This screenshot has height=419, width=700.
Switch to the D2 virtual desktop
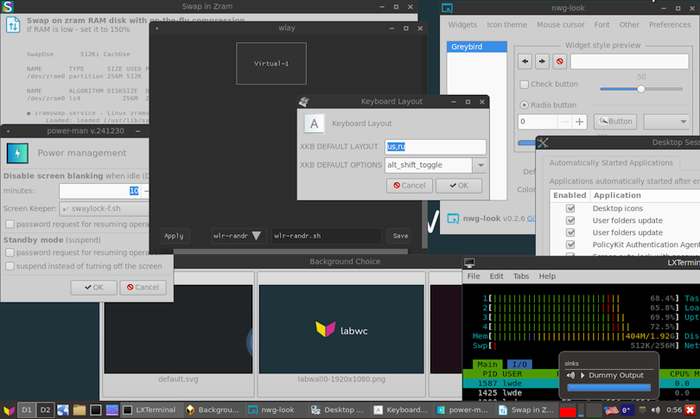coord(45,410)
